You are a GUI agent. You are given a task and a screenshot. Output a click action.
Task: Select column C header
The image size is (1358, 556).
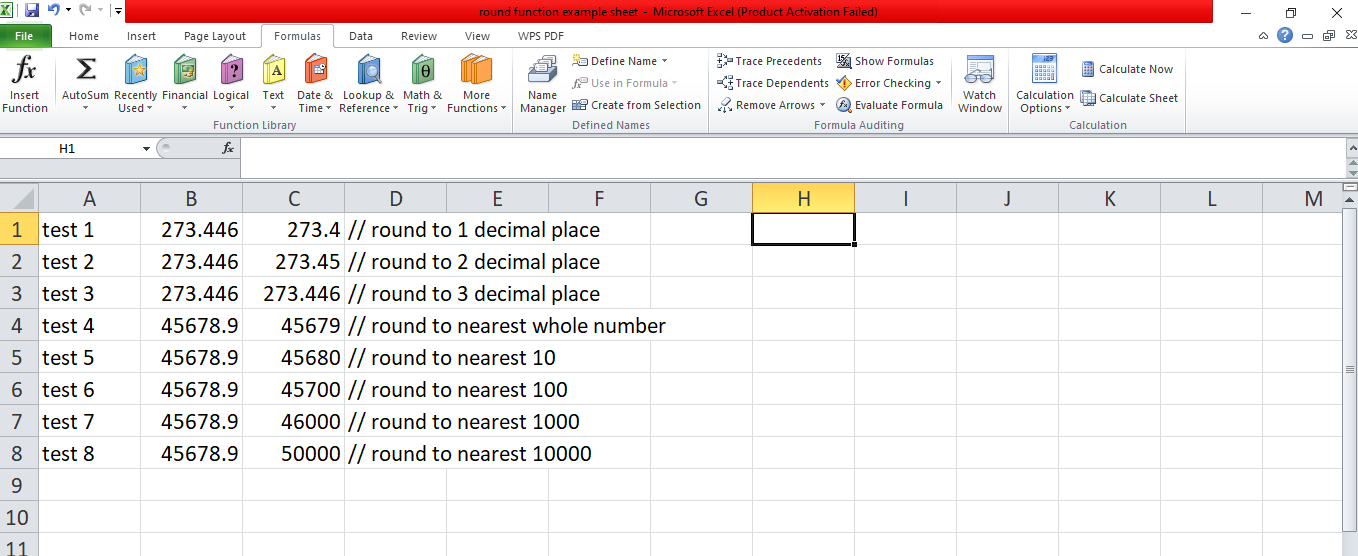(293, 198)
